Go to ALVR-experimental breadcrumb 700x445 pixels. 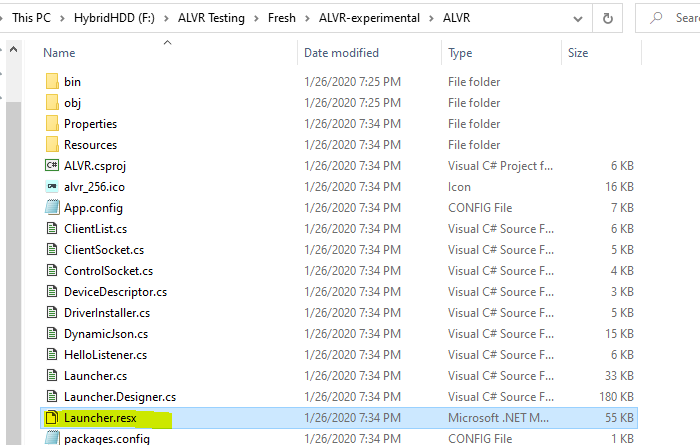(x=369, y=18)
